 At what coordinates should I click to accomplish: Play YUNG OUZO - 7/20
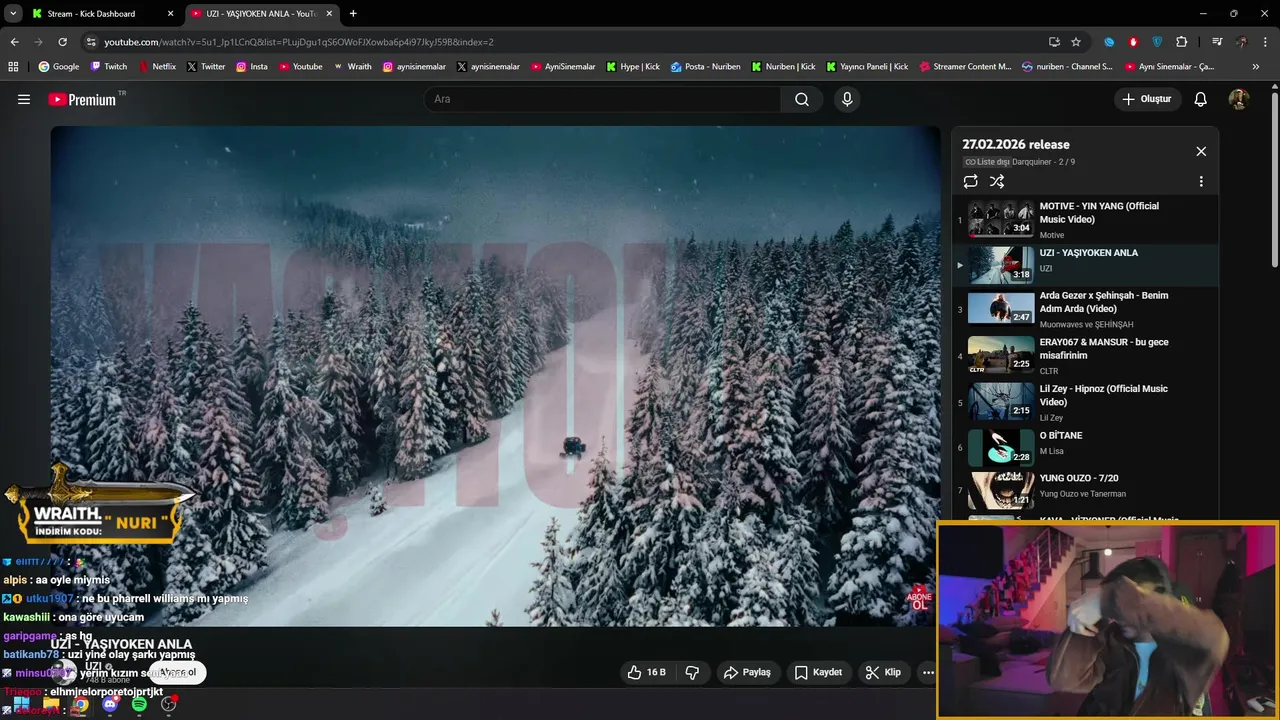click(1085, 490)
